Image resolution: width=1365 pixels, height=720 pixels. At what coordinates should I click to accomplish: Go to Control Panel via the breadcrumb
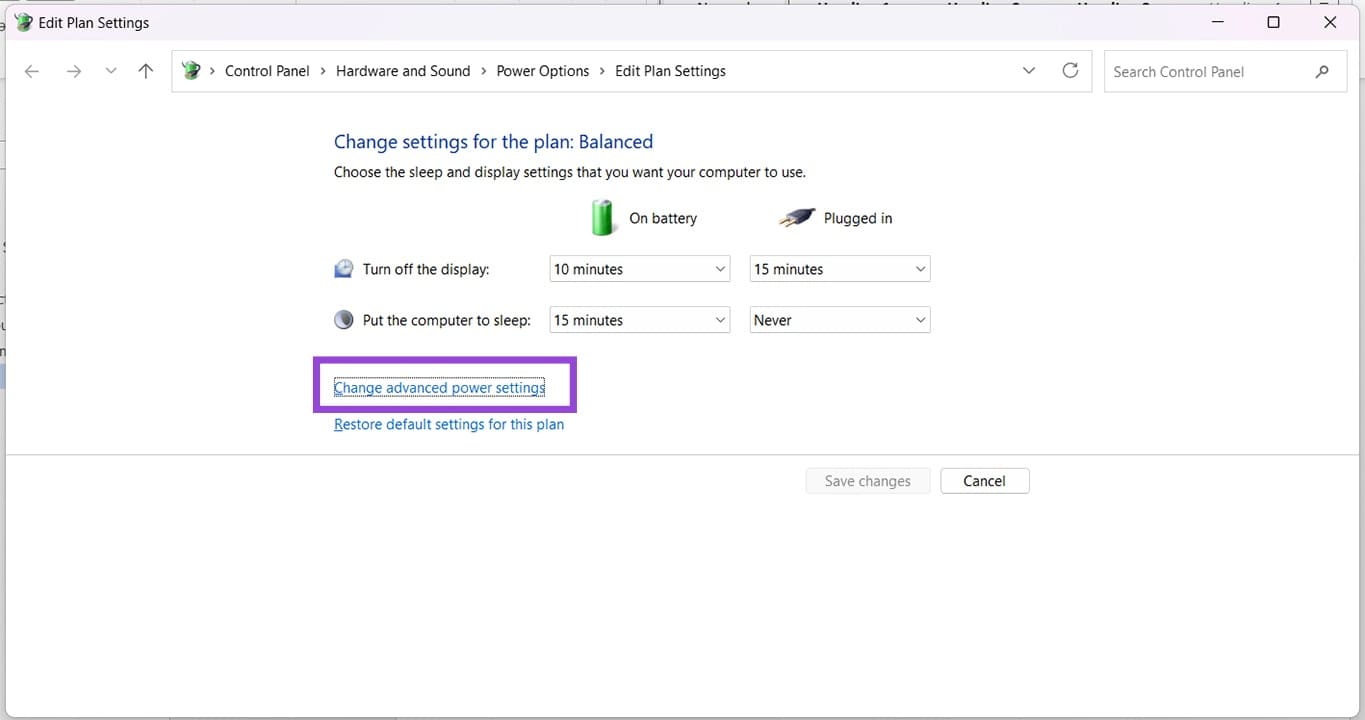coord(267,70)
